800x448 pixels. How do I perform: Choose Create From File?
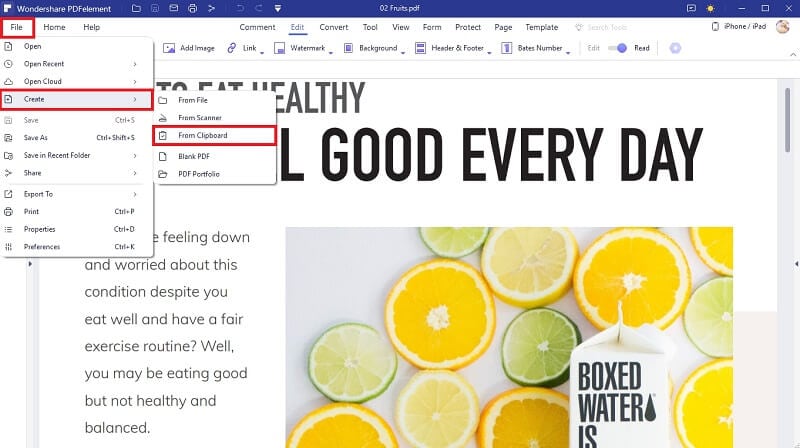[214, 100]
